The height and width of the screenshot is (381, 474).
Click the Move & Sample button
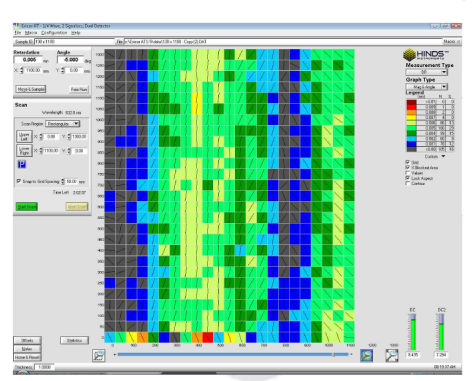[x=31, y=89]
